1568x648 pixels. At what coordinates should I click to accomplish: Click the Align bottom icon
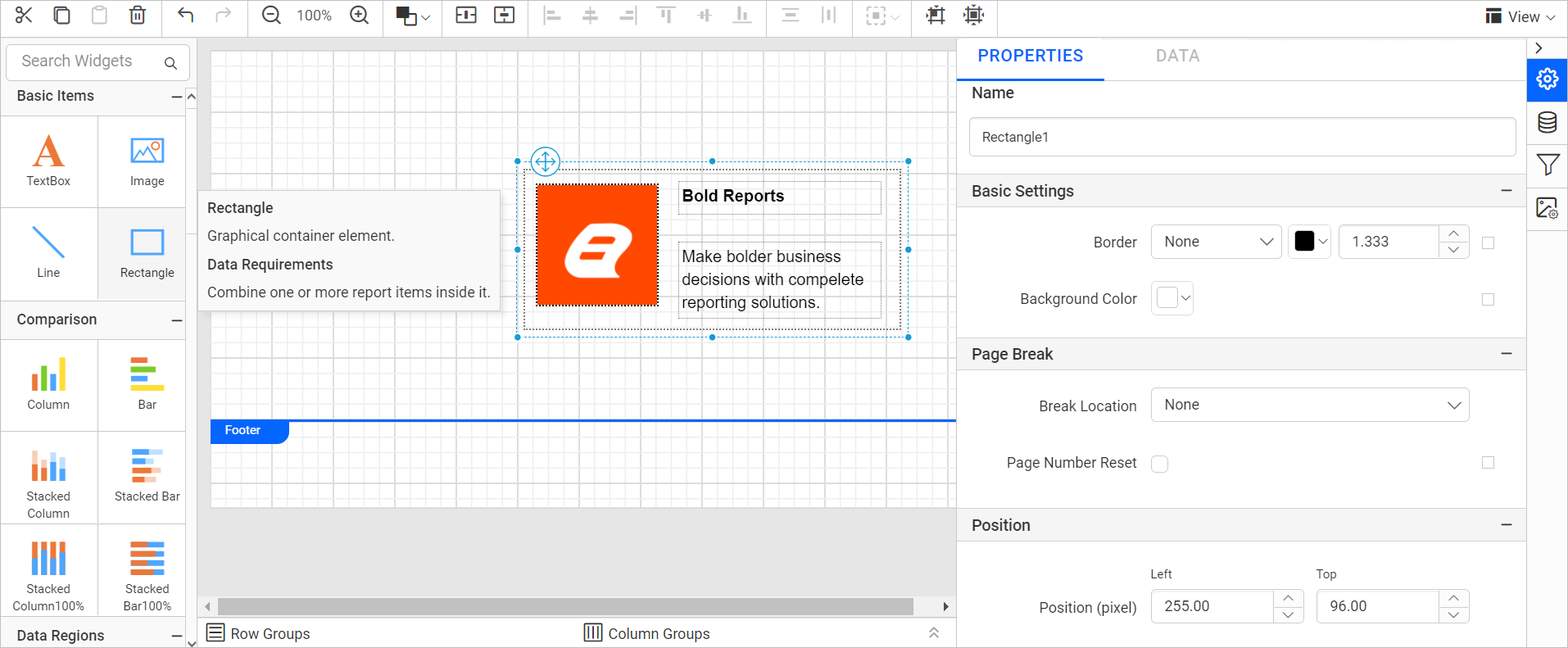click(742, 16)
